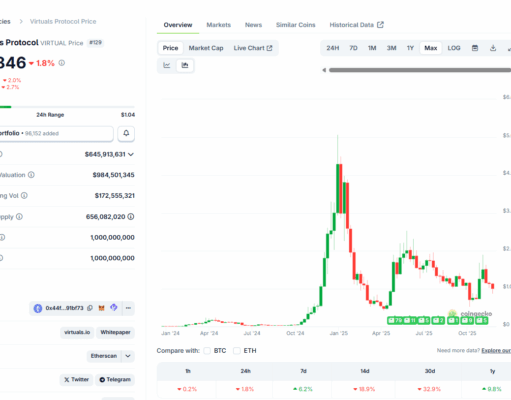This screenshot has width=511, height=400.
Task: Tick the BTC compare checkbox
Action: tap(207, 351)
